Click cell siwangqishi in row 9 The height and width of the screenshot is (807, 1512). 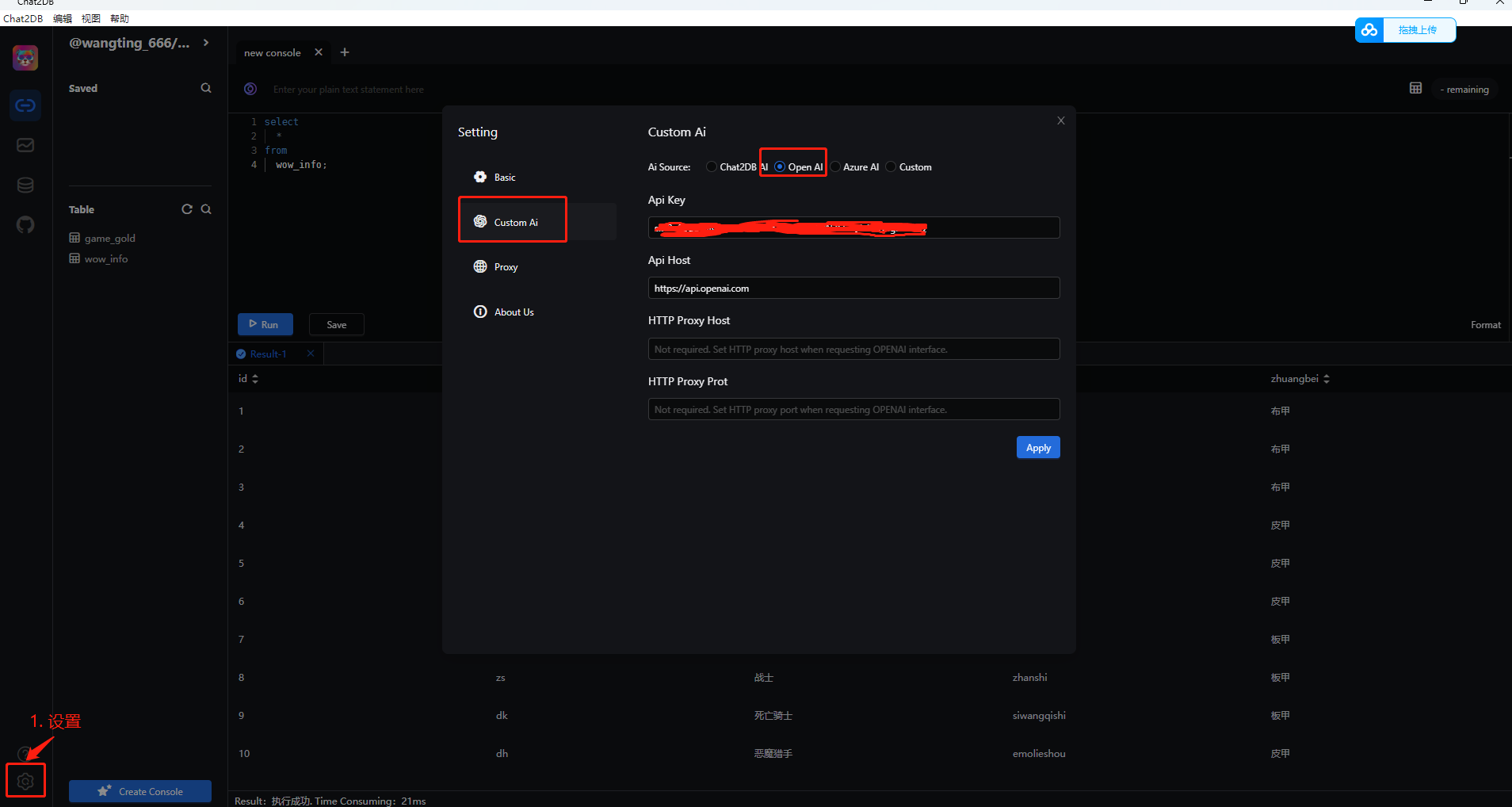pos(1039,715)
